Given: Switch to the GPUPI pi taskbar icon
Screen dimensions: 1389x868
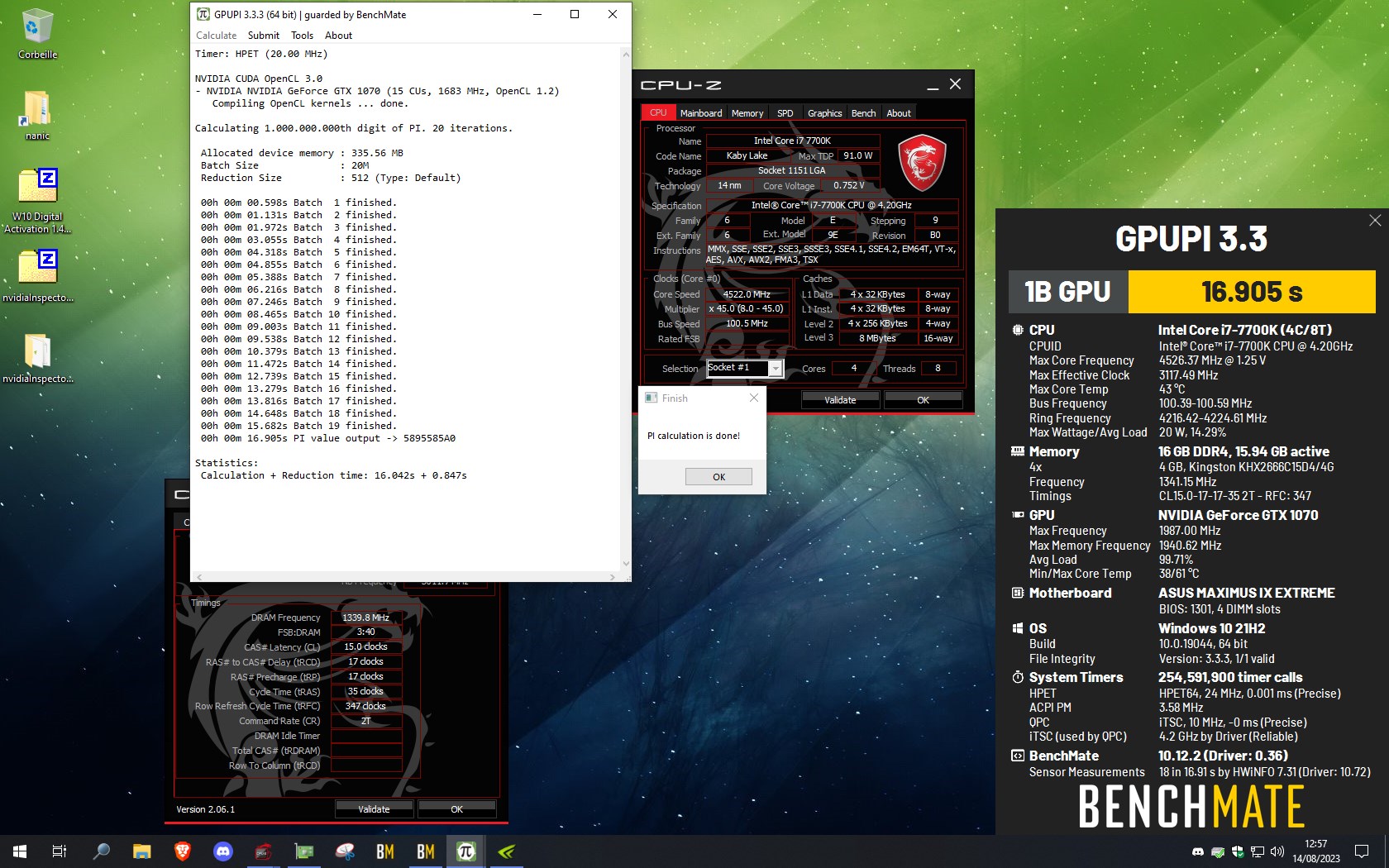Looking at the screenshot, I should click(x=466, y=851).
